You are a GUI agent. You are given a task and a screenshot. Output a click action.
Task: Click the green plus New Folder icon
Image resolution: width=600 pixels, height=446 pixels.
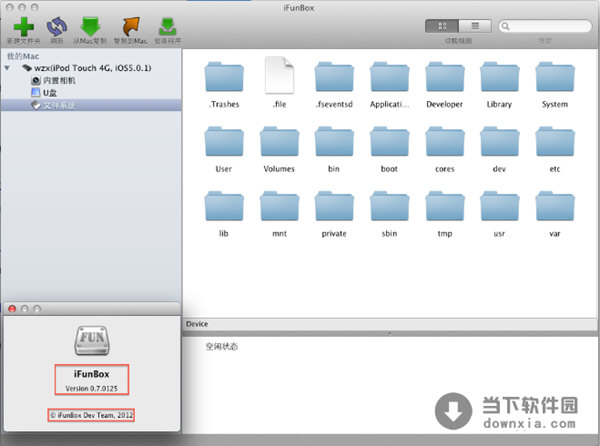[x=23, y=26]
